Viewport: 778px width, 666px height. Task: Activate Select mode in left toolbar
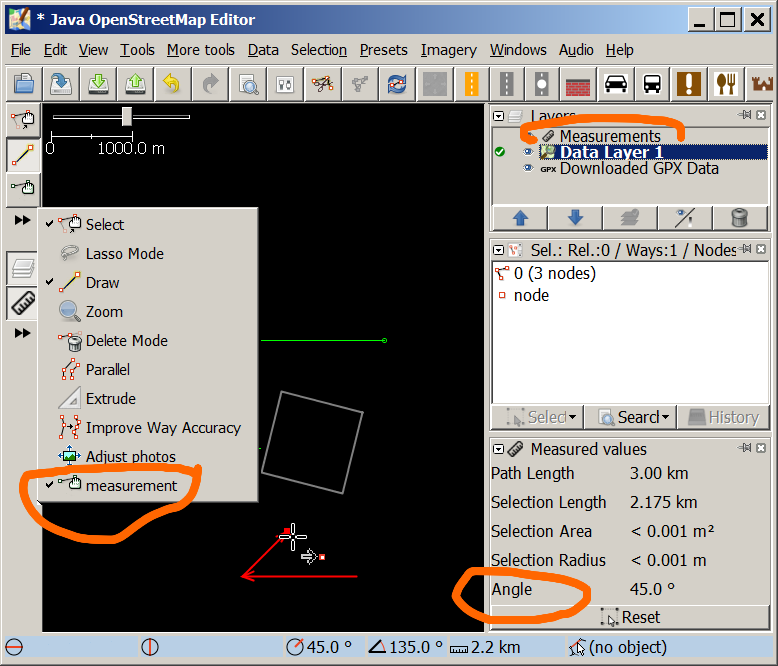tap(23, 120)
